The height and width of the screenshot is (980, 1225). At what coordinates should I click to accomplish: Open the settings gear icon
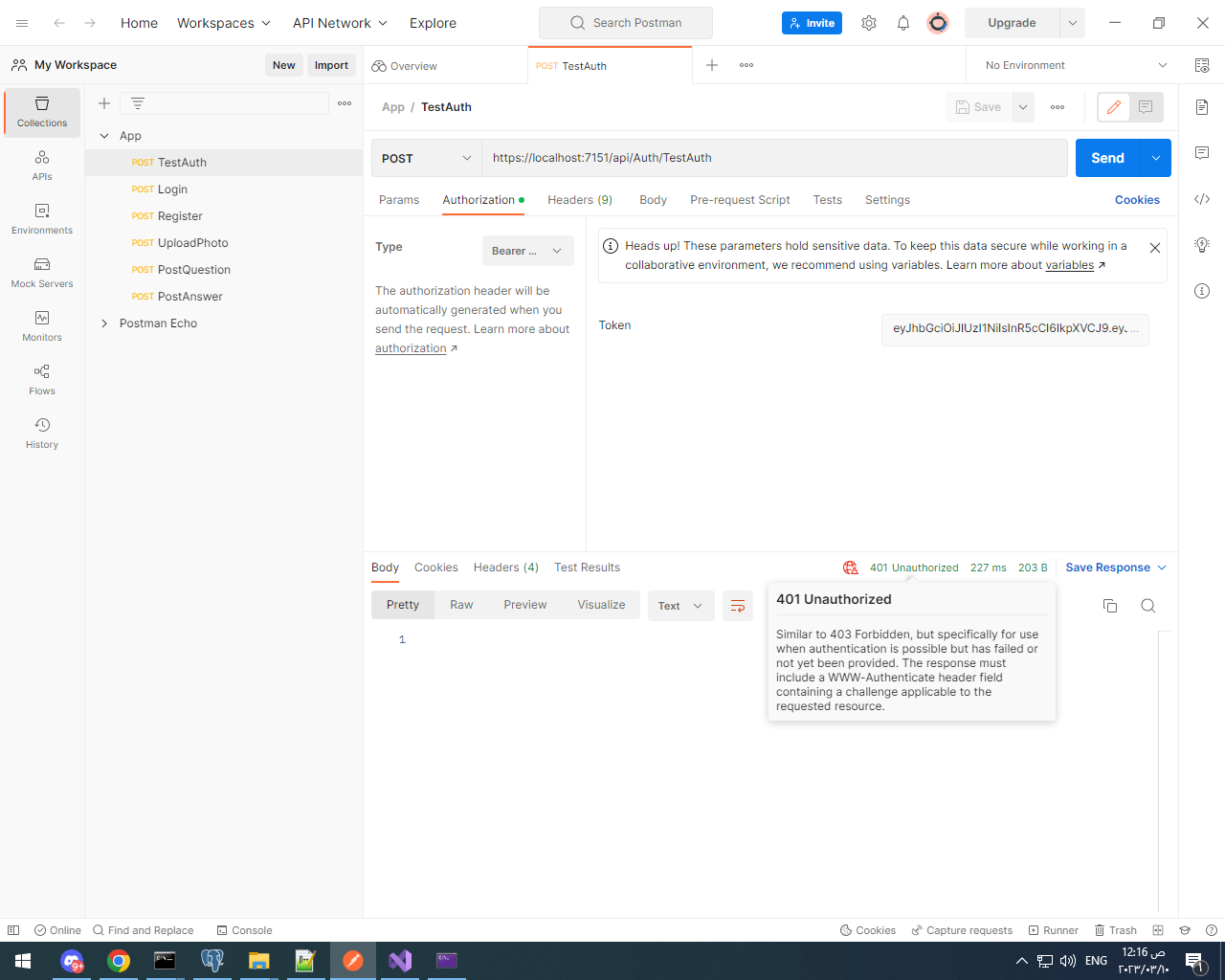click(x=869, y=23)
